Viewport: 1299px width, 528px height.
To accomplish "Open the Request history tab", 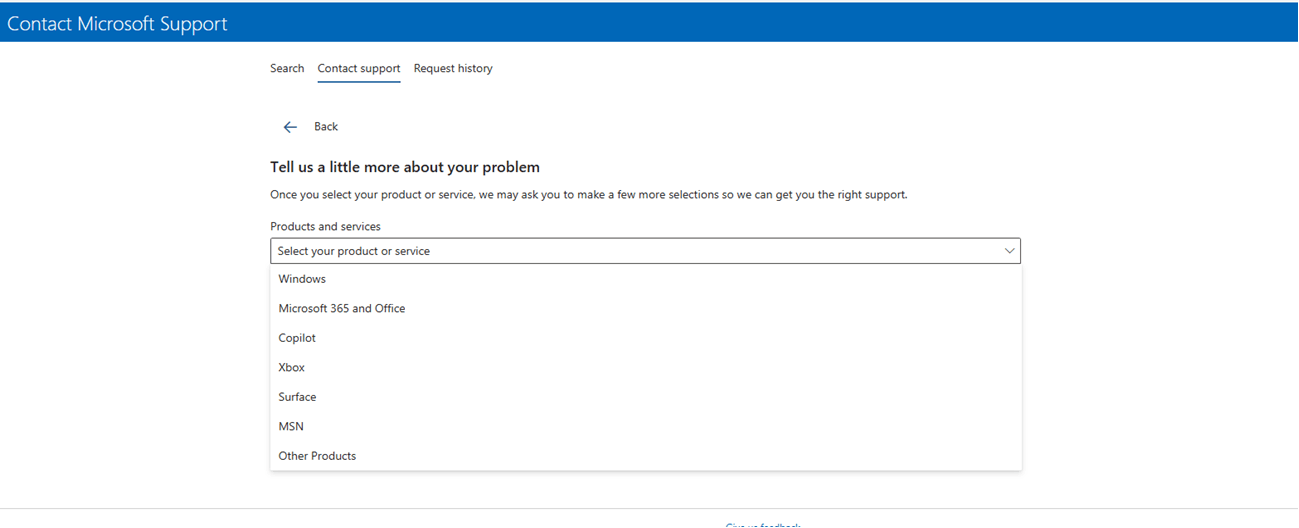I will (x=453, y=68).
